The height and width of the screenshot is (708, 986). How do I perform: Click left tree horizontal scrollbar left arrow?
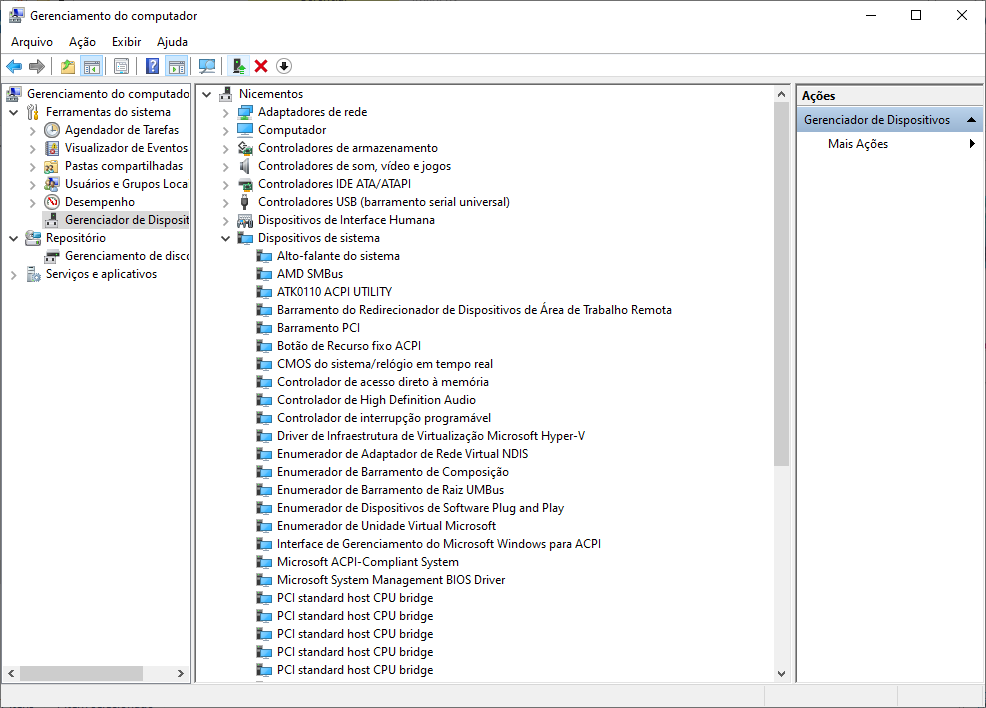point(11,673)
